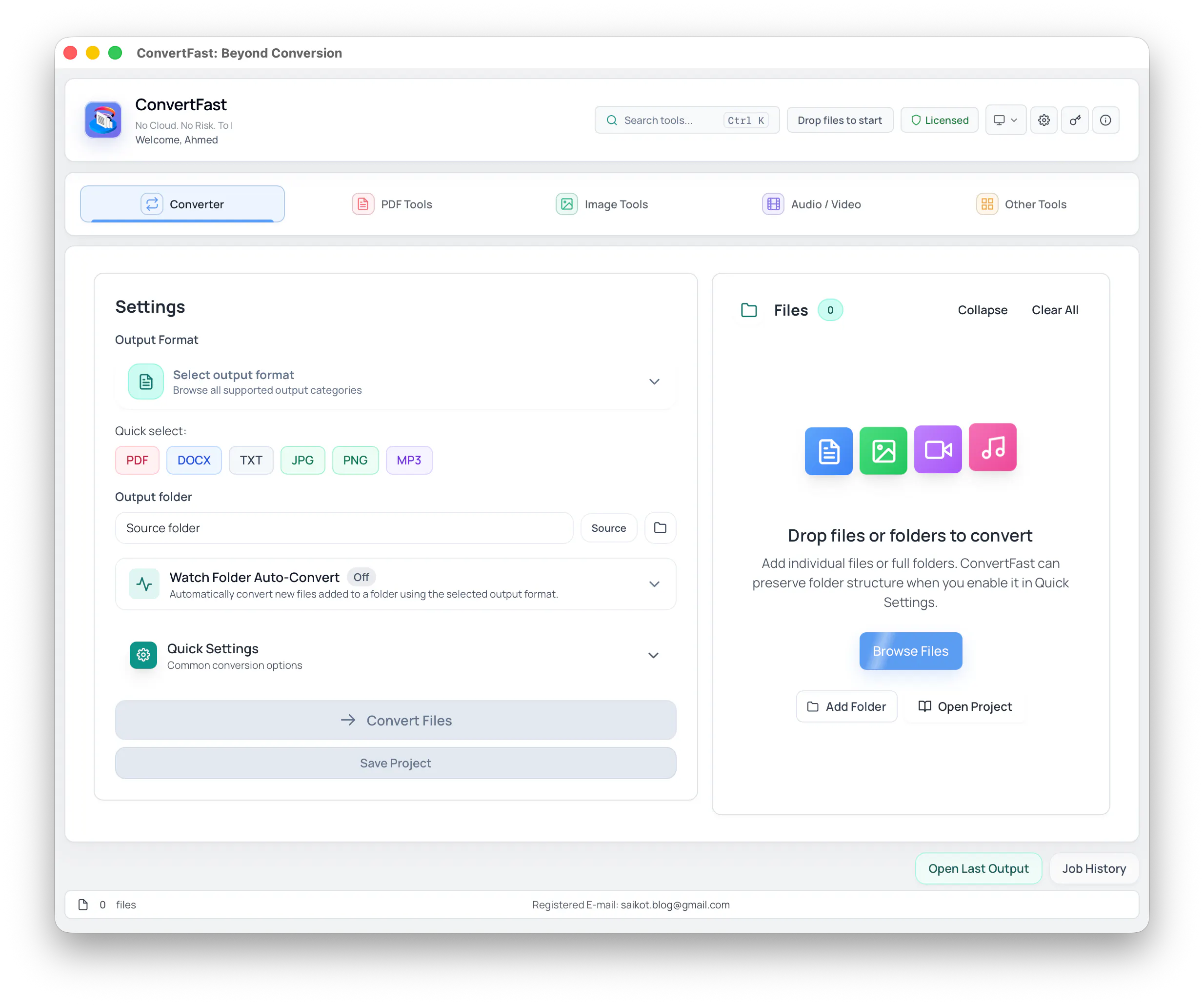Switch to the Converter tab
Screen dimensions: 1204x1005
182,204
